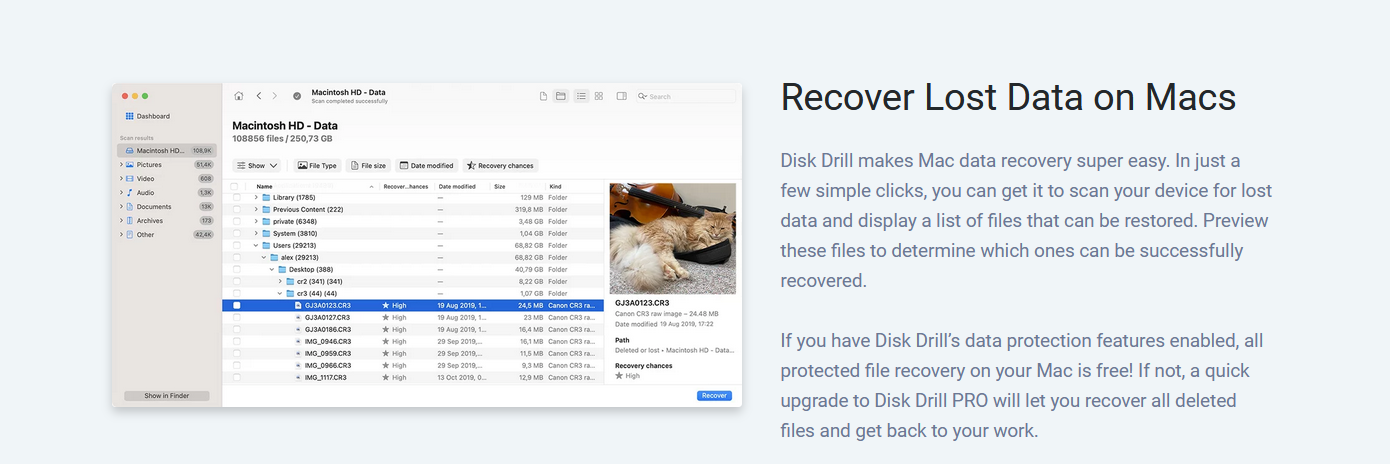
Task: Expand the cr2 (341) folder
Action: 280,282
